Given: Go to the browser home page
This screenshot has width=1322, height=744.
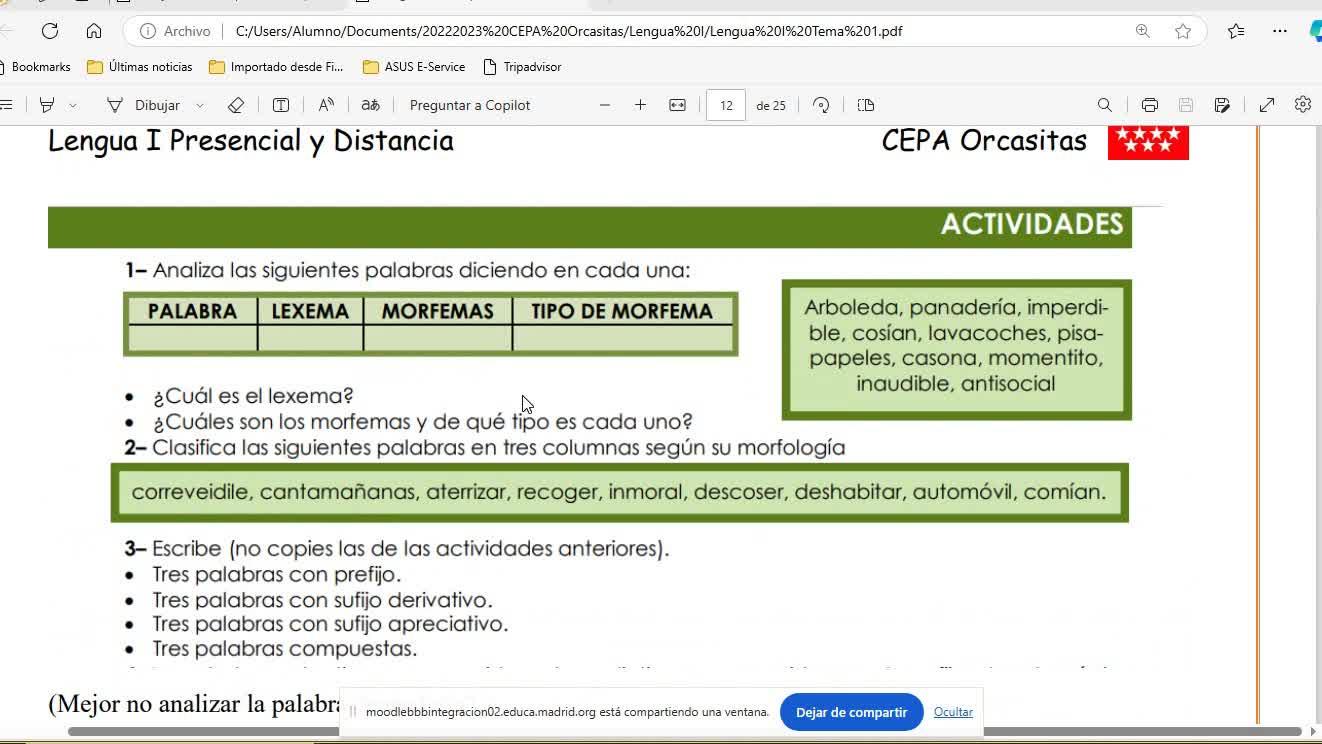Looking at the screenshot, I should [94, 31].
